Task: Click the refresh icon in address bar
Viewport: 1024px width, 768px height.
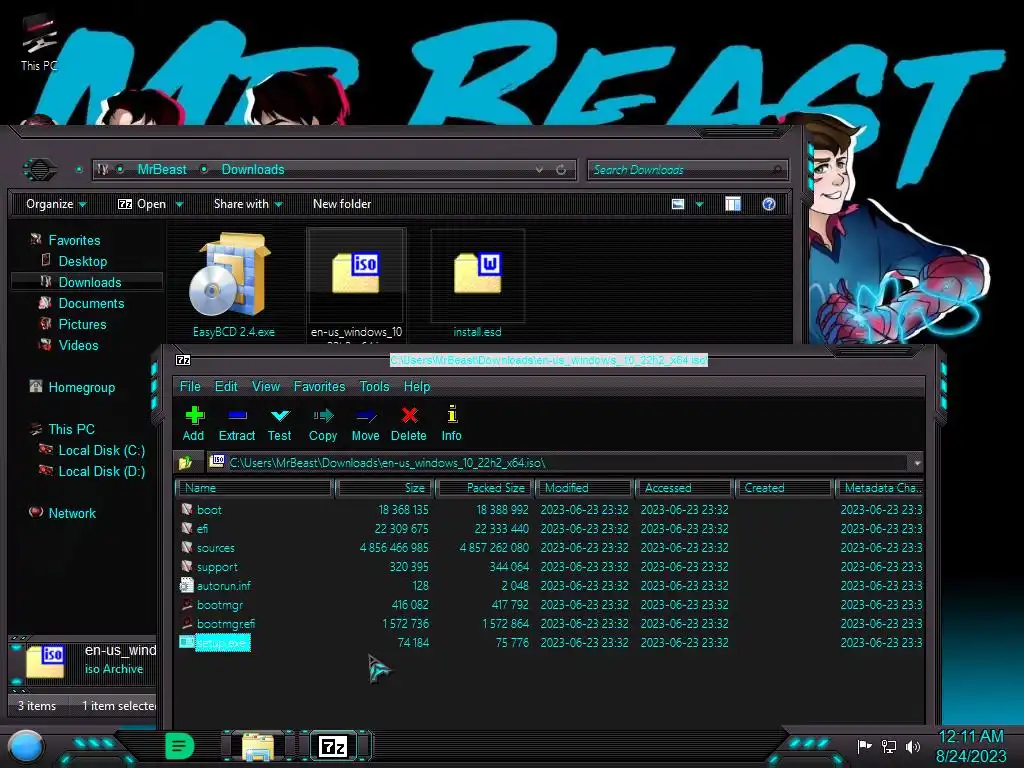Action: tap(561, 170)
